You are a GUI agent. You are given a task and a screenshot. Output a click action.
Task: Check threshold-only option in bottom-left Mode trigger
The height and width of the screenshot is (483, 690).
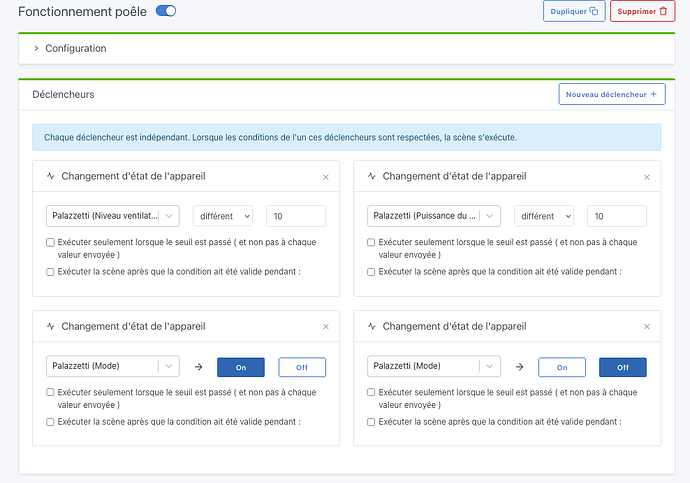51,393
